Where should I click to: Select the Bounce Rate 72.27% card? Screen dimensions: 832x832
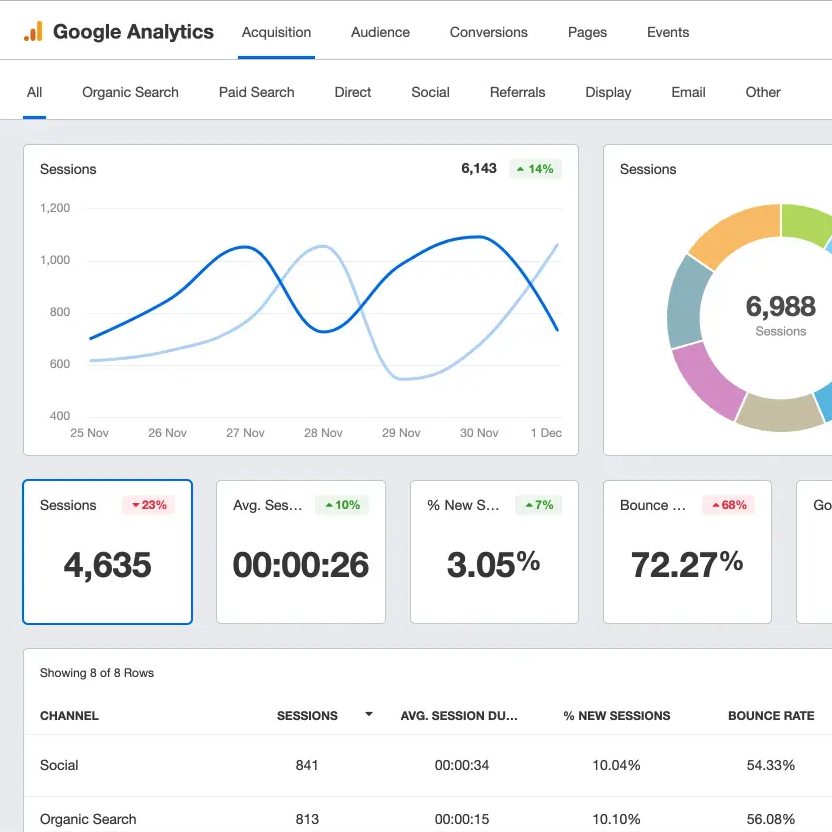[x=687, y=552]
